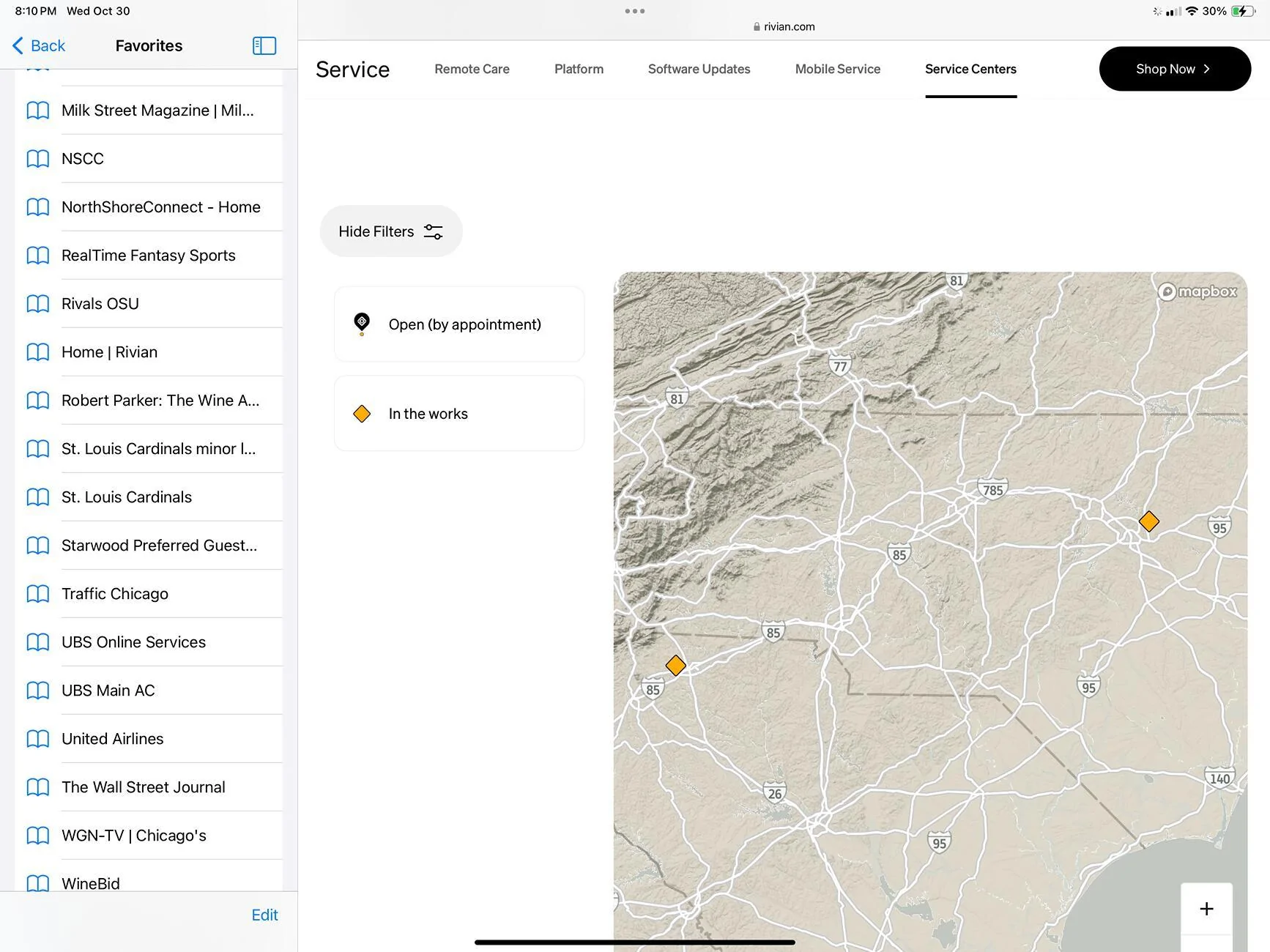Click the Mapbox logo on the map
Image resolution: width=1270 pixels, height=952 pixels.
(1197, 291)
